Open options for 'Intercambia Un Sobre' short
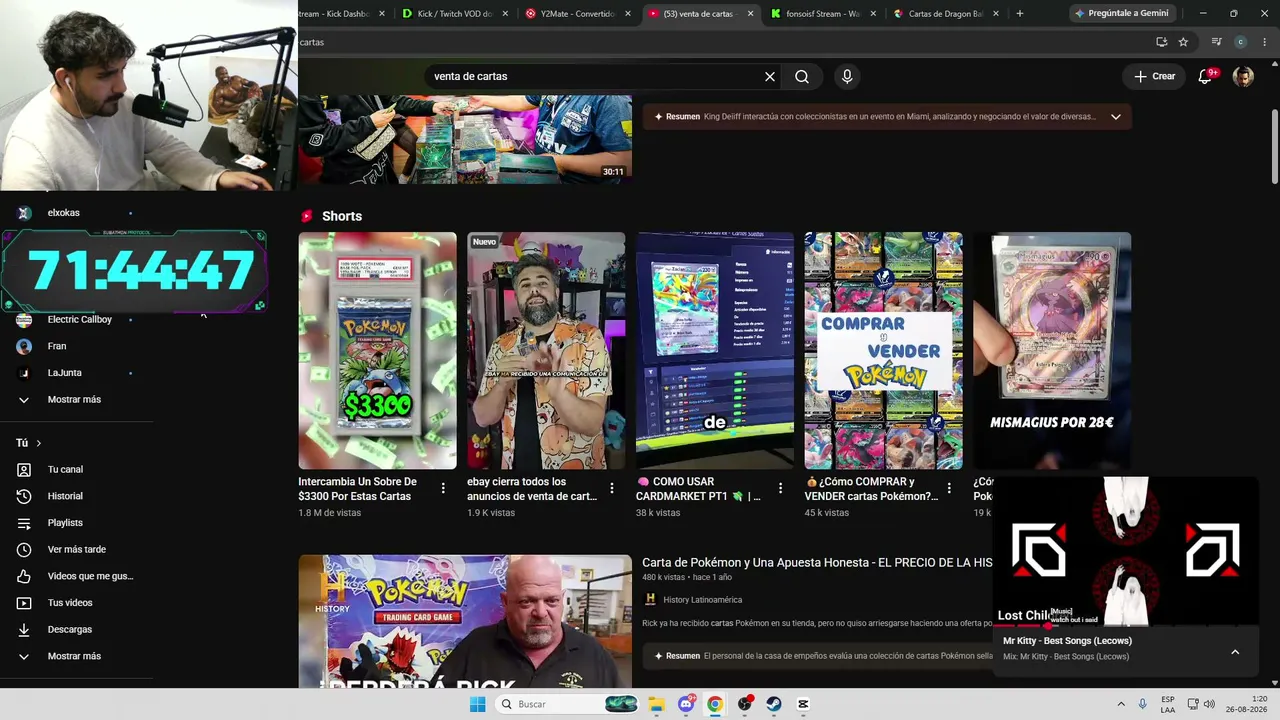The height and width of the screenshot is (720, 1280). tap(443, 489)
